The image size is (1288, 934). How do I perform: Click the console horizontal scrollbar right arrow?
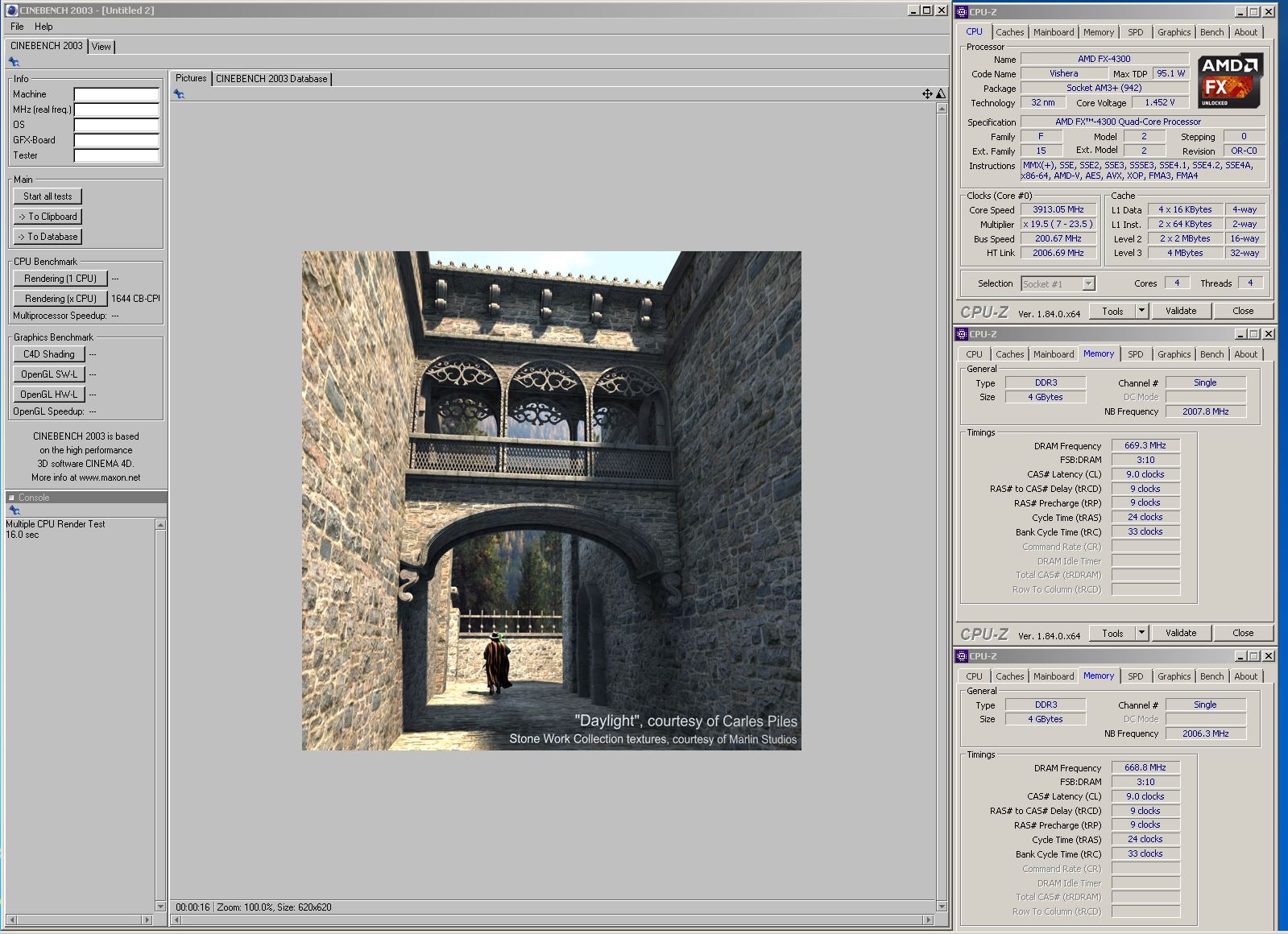tap(147, 920)
